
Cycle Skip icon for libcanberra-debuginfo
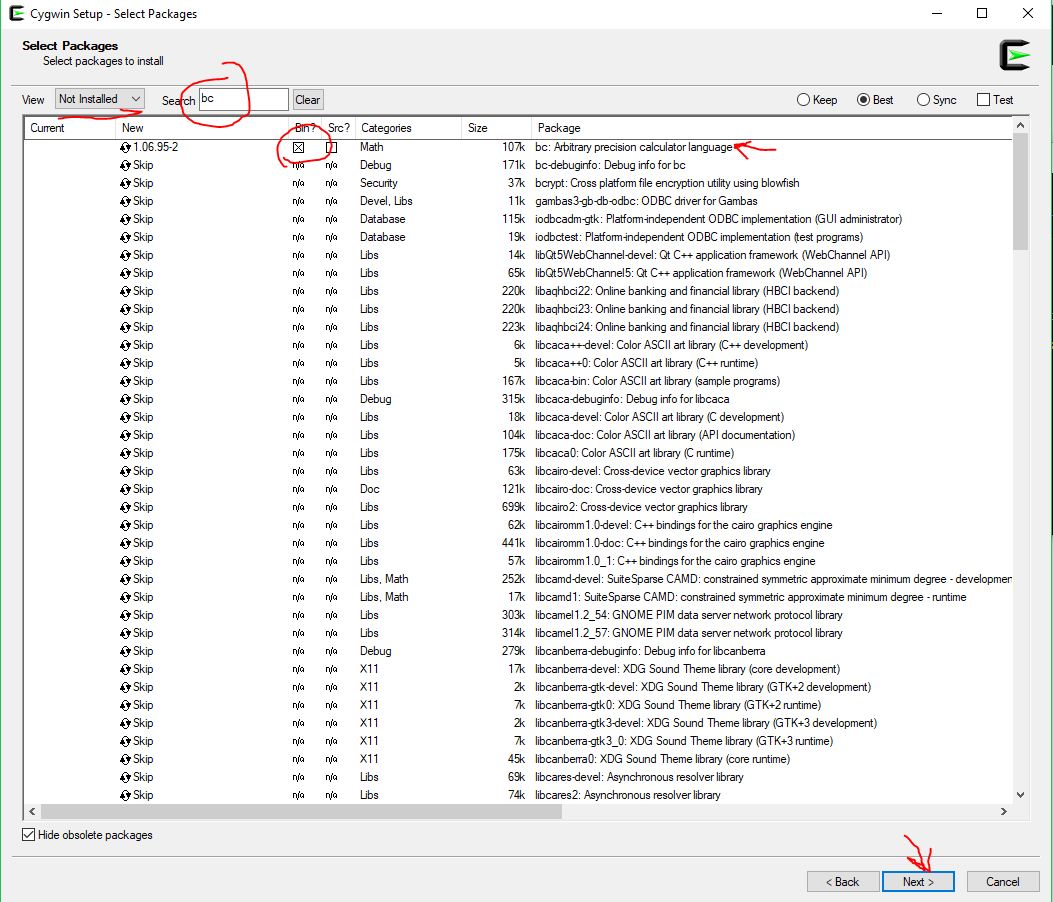coord(125,651)
